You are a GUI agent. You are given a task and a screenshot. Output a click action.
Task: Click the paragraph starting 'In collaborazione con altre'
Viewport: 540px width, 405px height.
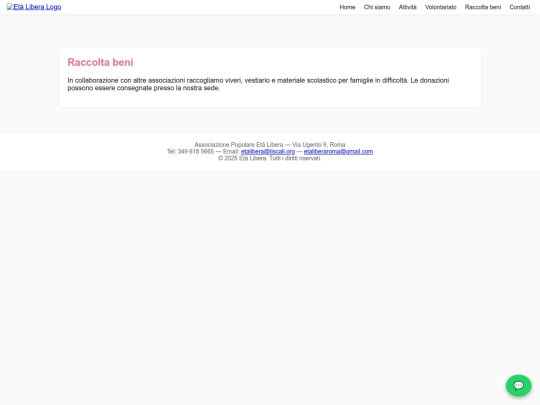(x=258, y=84)
